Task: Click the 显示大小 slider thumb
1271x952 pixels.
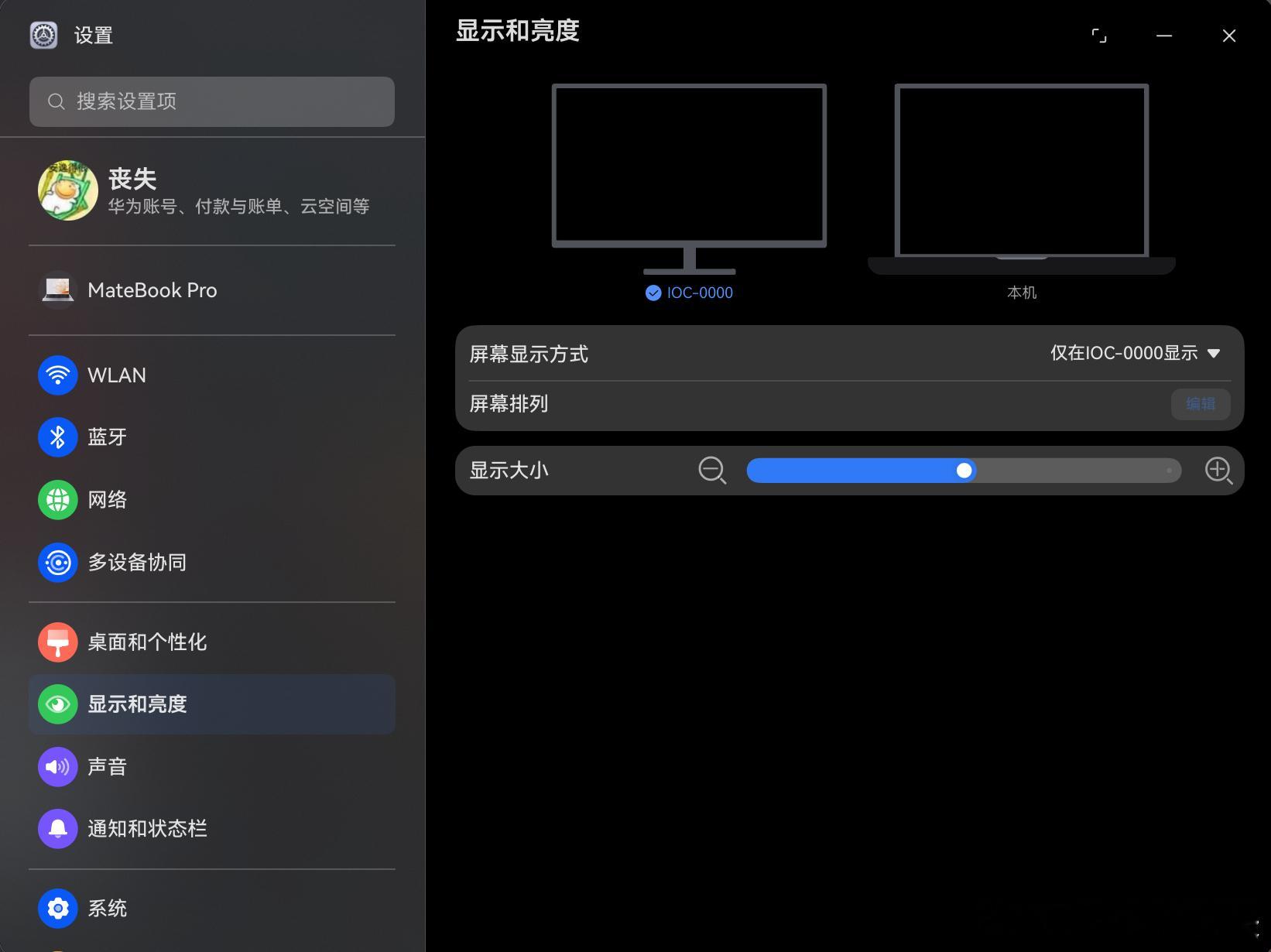Action: click(x=964, y=471)
